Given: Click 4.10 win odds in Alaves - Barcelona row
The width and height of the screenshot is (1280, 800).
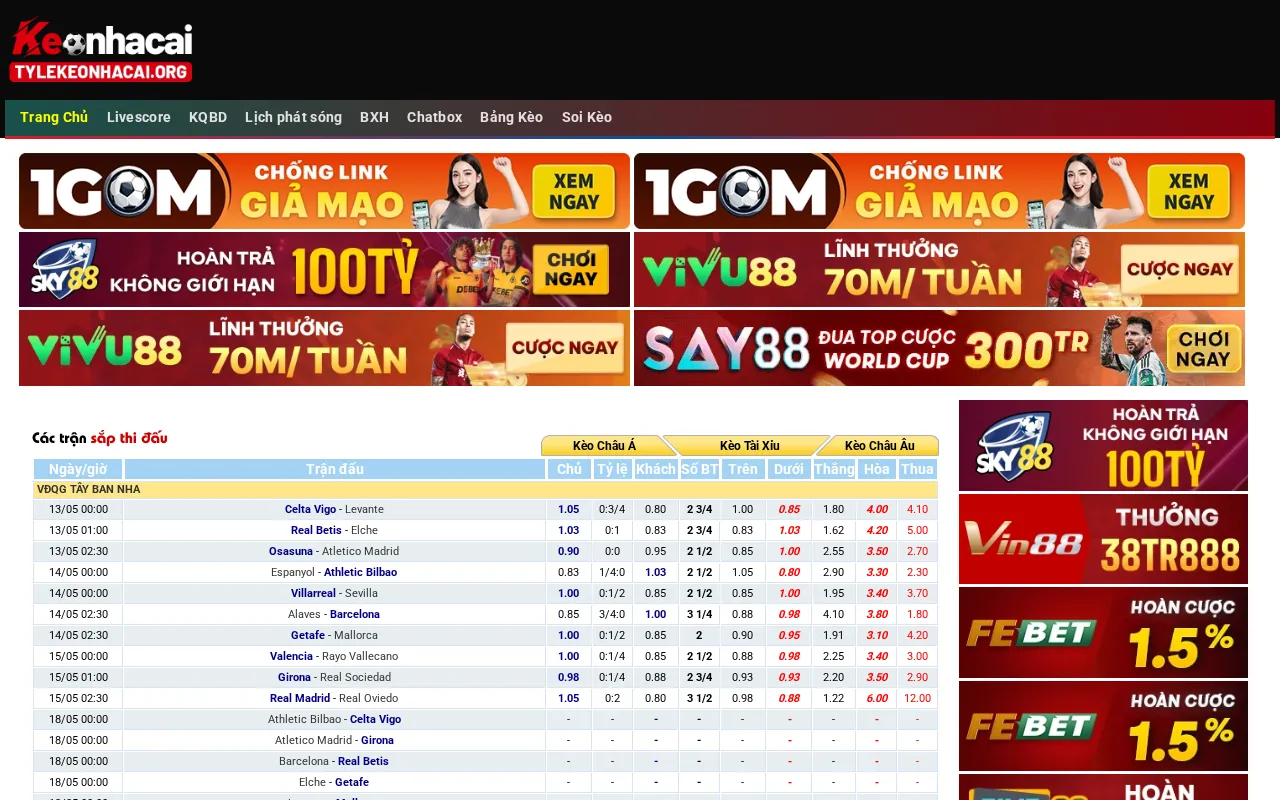Looking at the screenshot, I should pos(833,614).
